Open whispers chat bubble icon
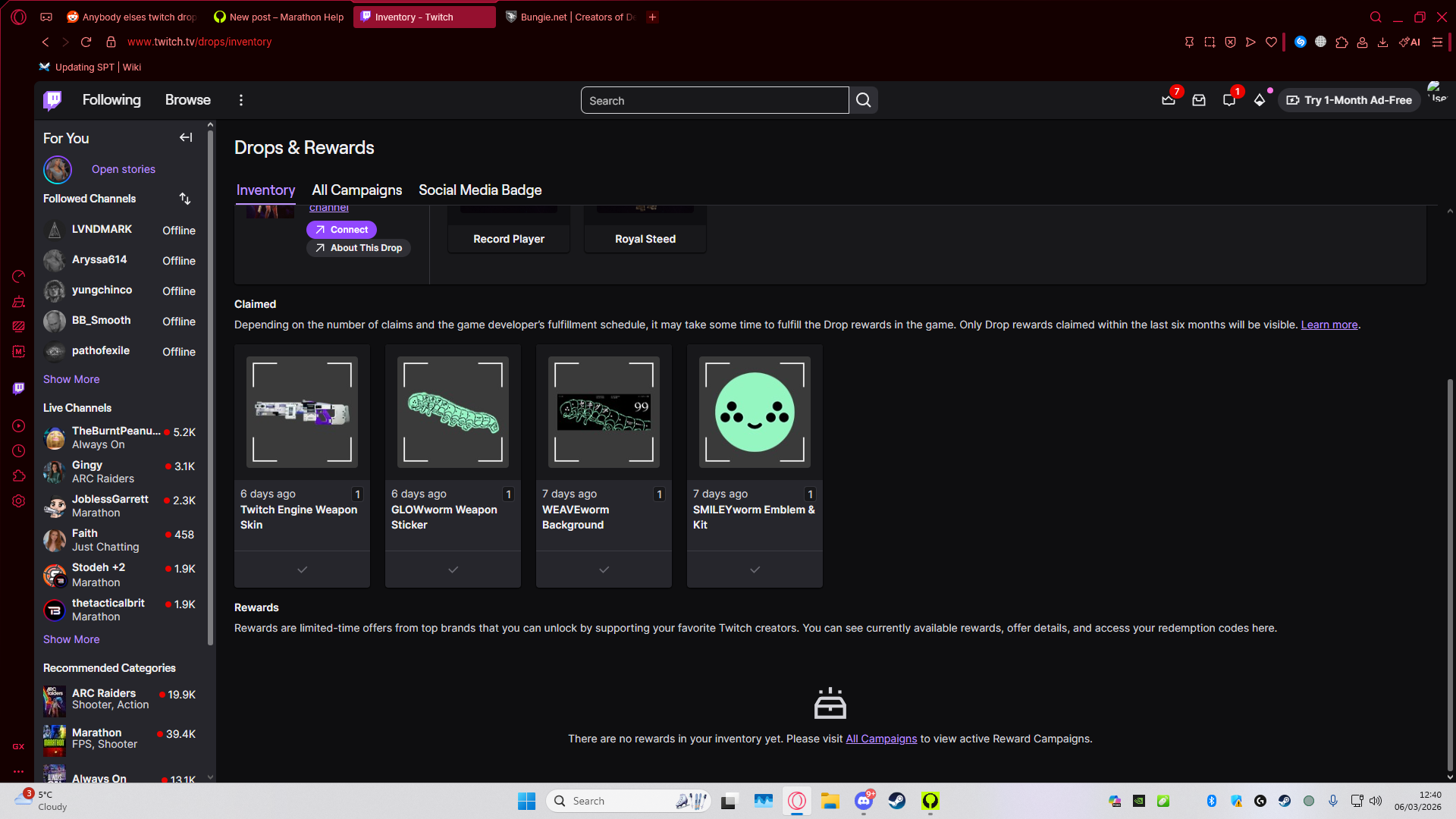This screenshot has height=819, width=1456. (x=1229, y=100)
